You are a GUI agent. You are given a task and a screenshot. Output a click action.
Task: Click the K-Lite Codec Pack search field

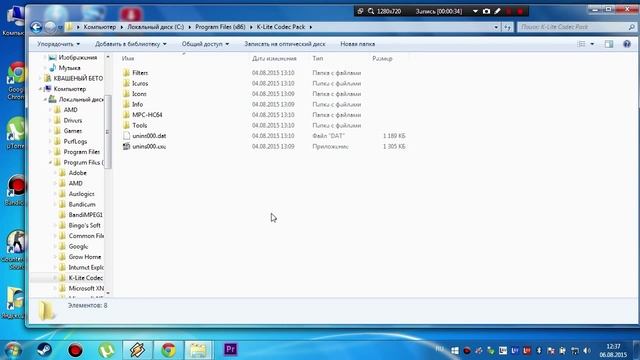[x=576, y=27]
